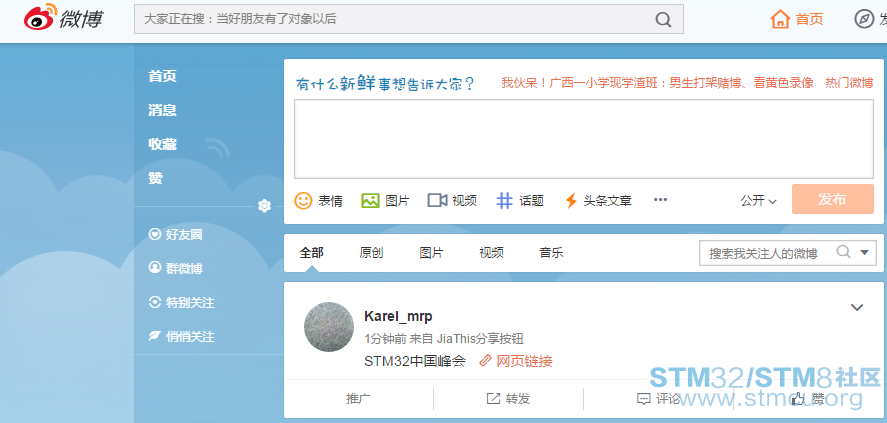Open 特别关注 in the sidebar
Viewport: 887px width, 423px height.
(x=182, y=303)
